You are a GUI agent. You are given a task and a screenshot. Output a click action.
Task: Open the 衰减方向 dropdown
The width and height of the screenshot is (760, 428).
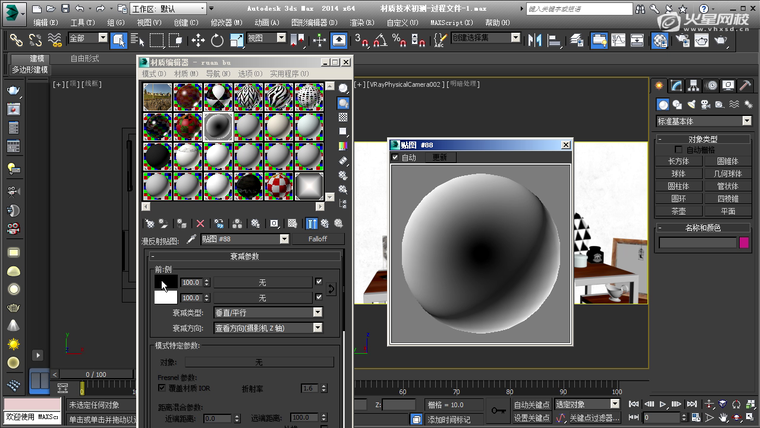pyautogui.click(x=268, y=327)
